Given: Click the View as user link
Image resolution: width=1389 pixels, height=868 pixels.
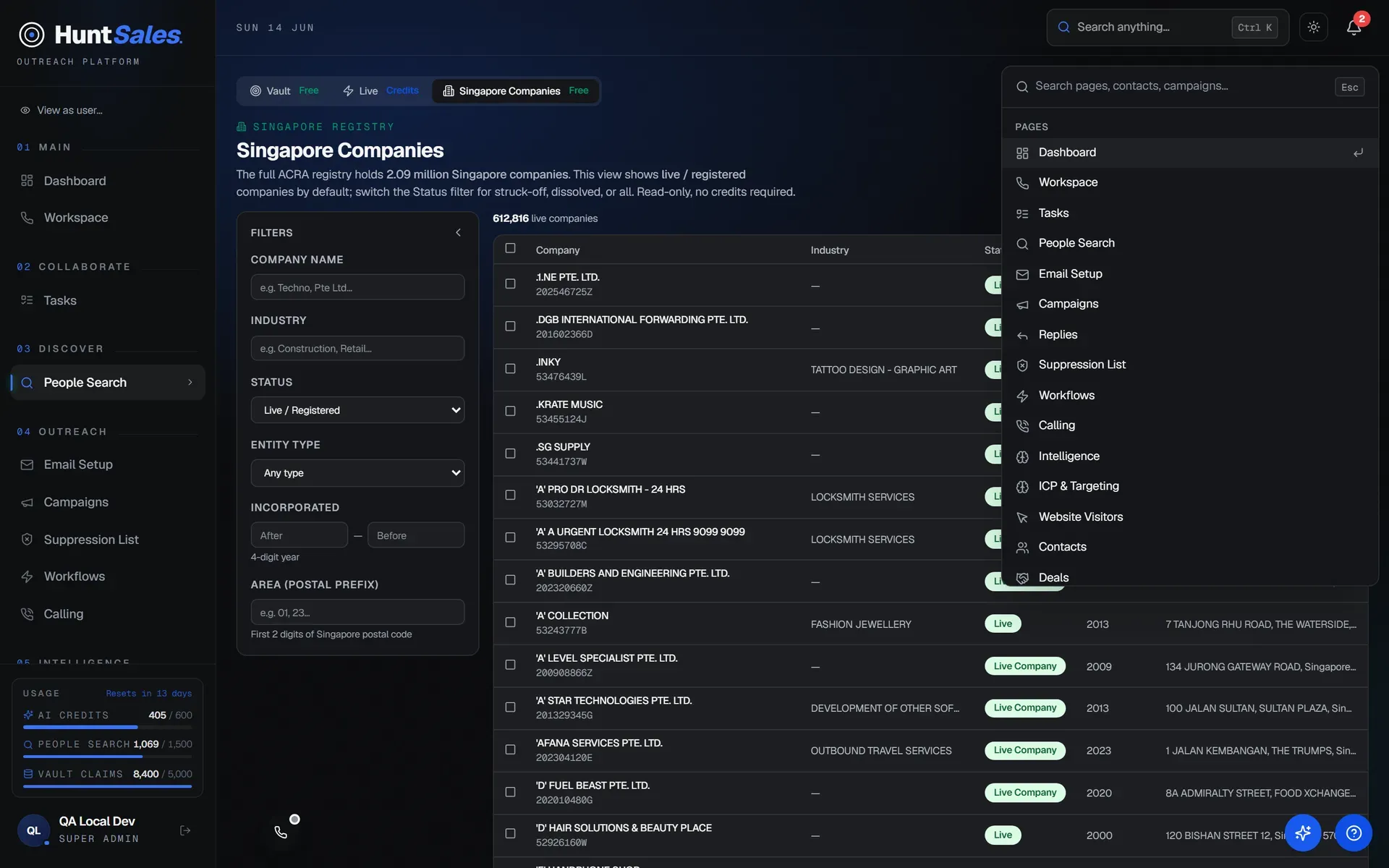Looking at the screenshot, I should [69, 111].
